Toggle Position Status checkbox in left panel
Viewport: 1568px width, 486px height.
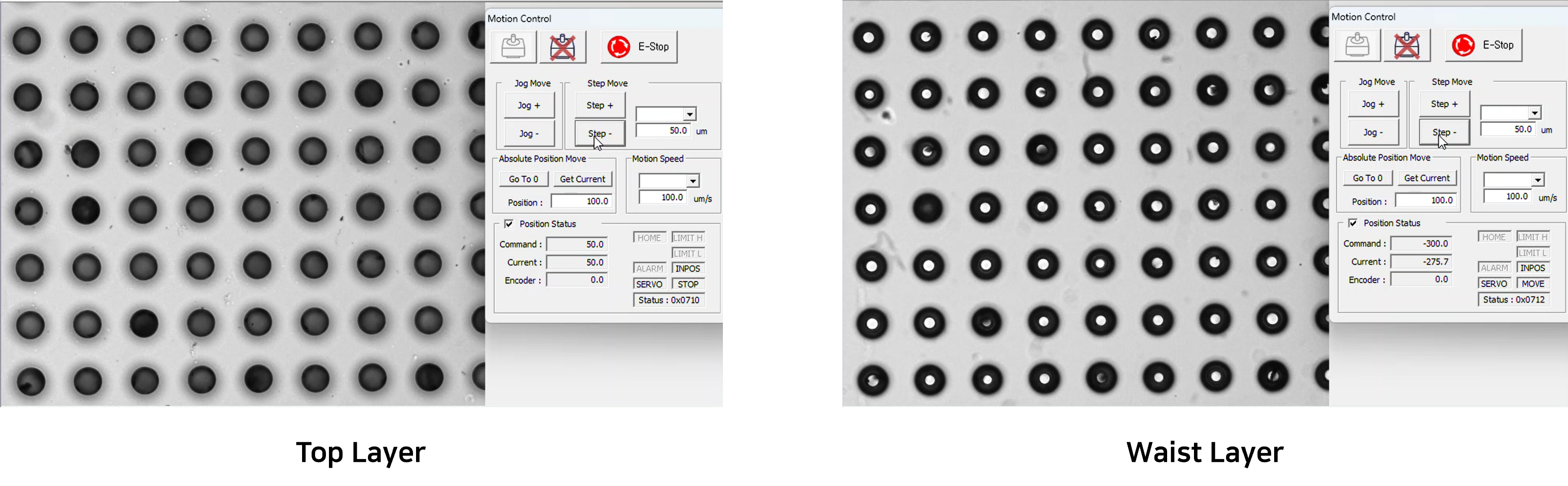point(509,224)
